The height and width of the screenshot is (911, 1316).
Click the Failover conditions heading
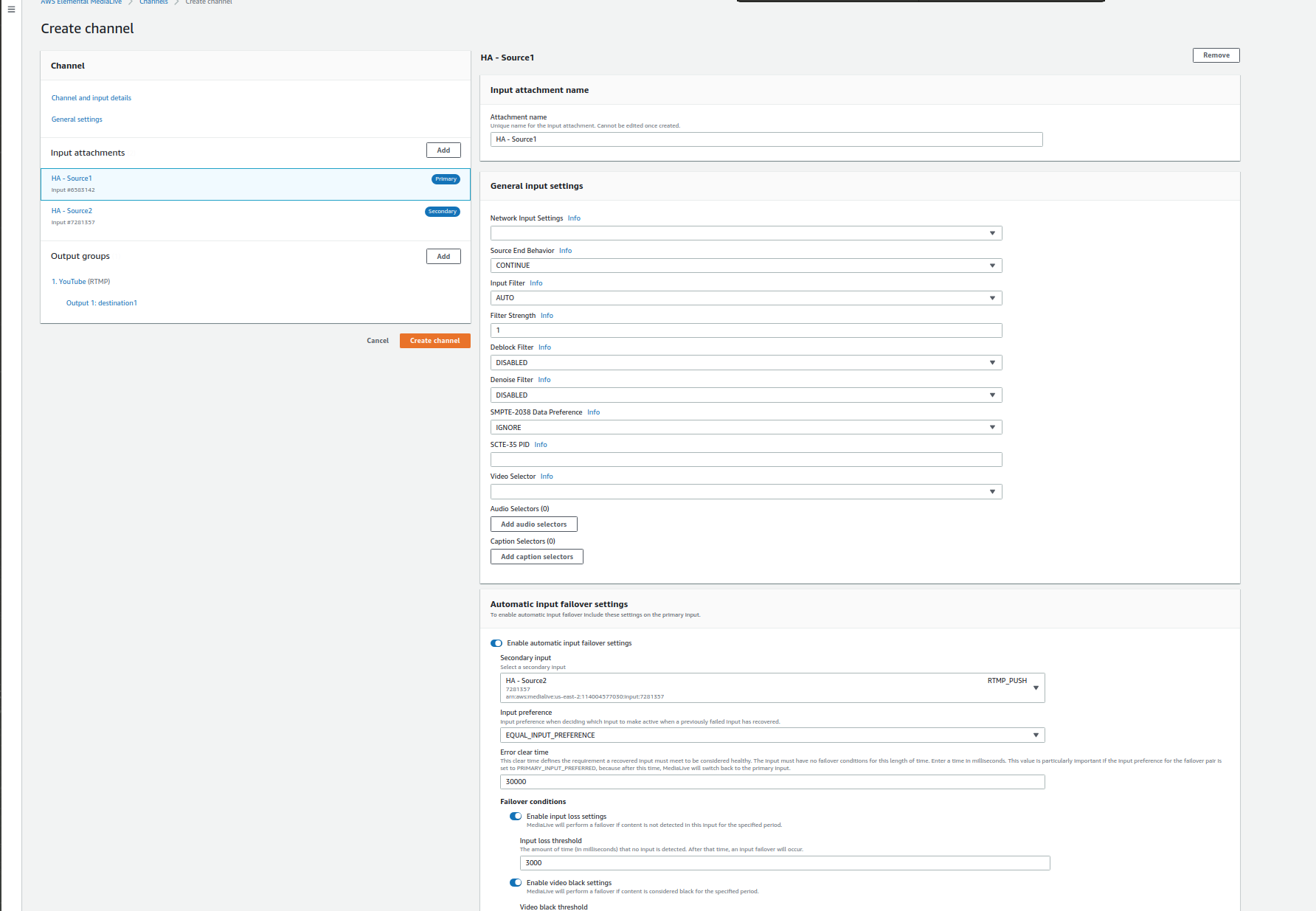(533, 802)
